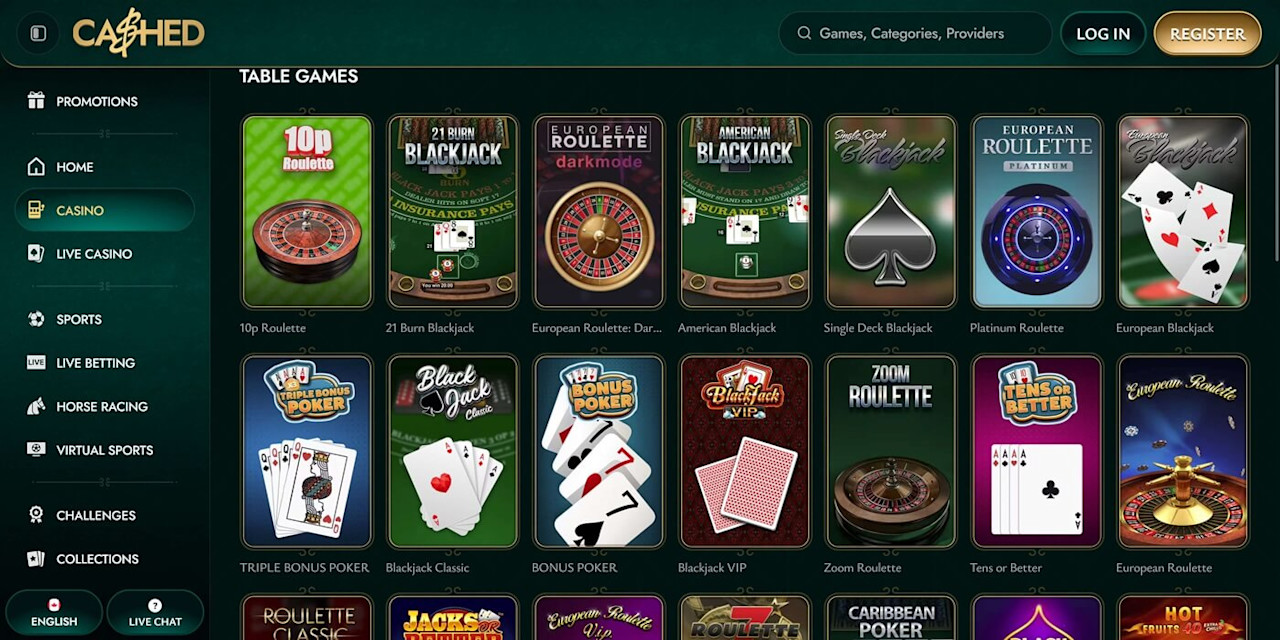
Task: Click the Challenges medal icon
Action: (x=36, y=515)
